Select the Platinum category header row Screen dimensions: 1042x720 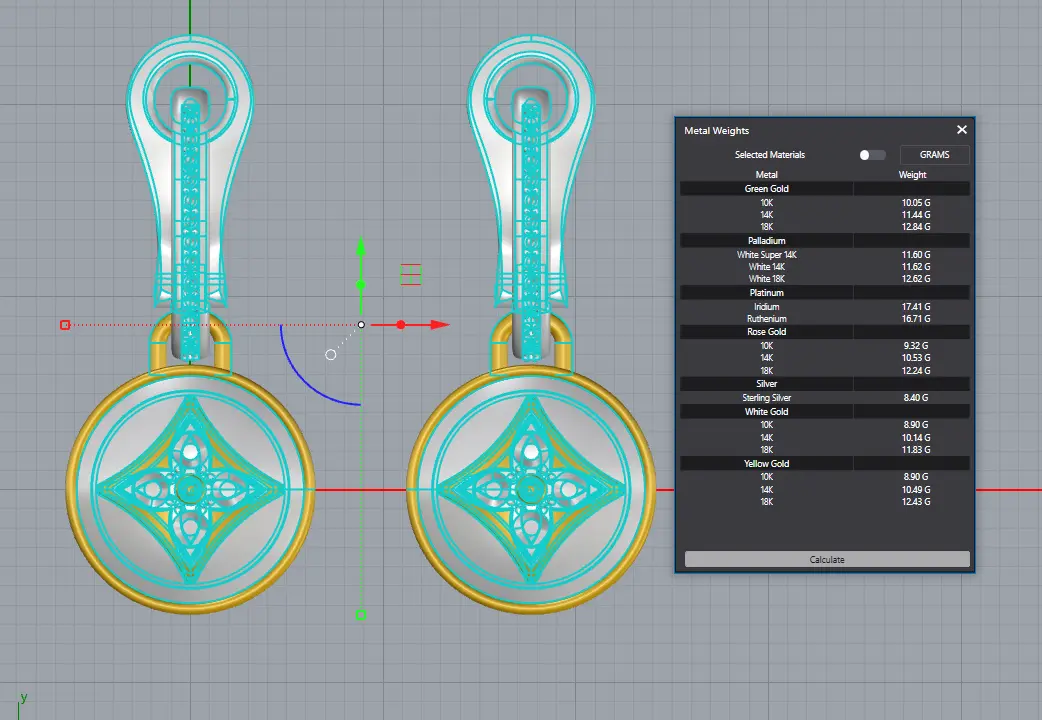coord(766,293)
